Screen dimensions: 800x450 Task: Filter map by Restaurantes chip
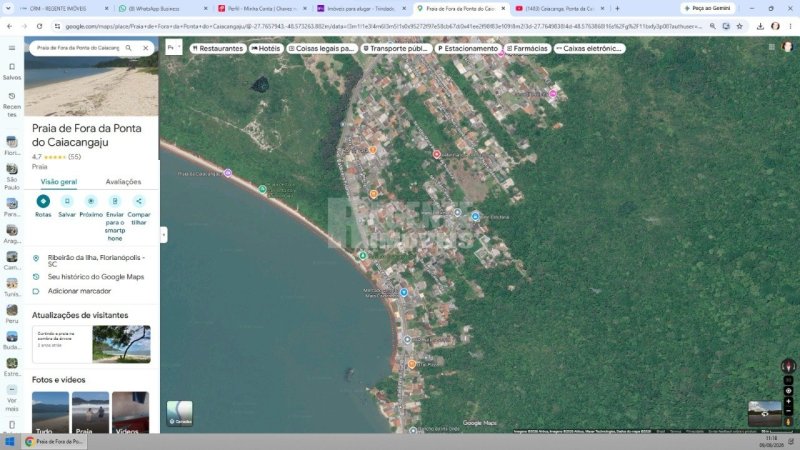tap(218, 48)
